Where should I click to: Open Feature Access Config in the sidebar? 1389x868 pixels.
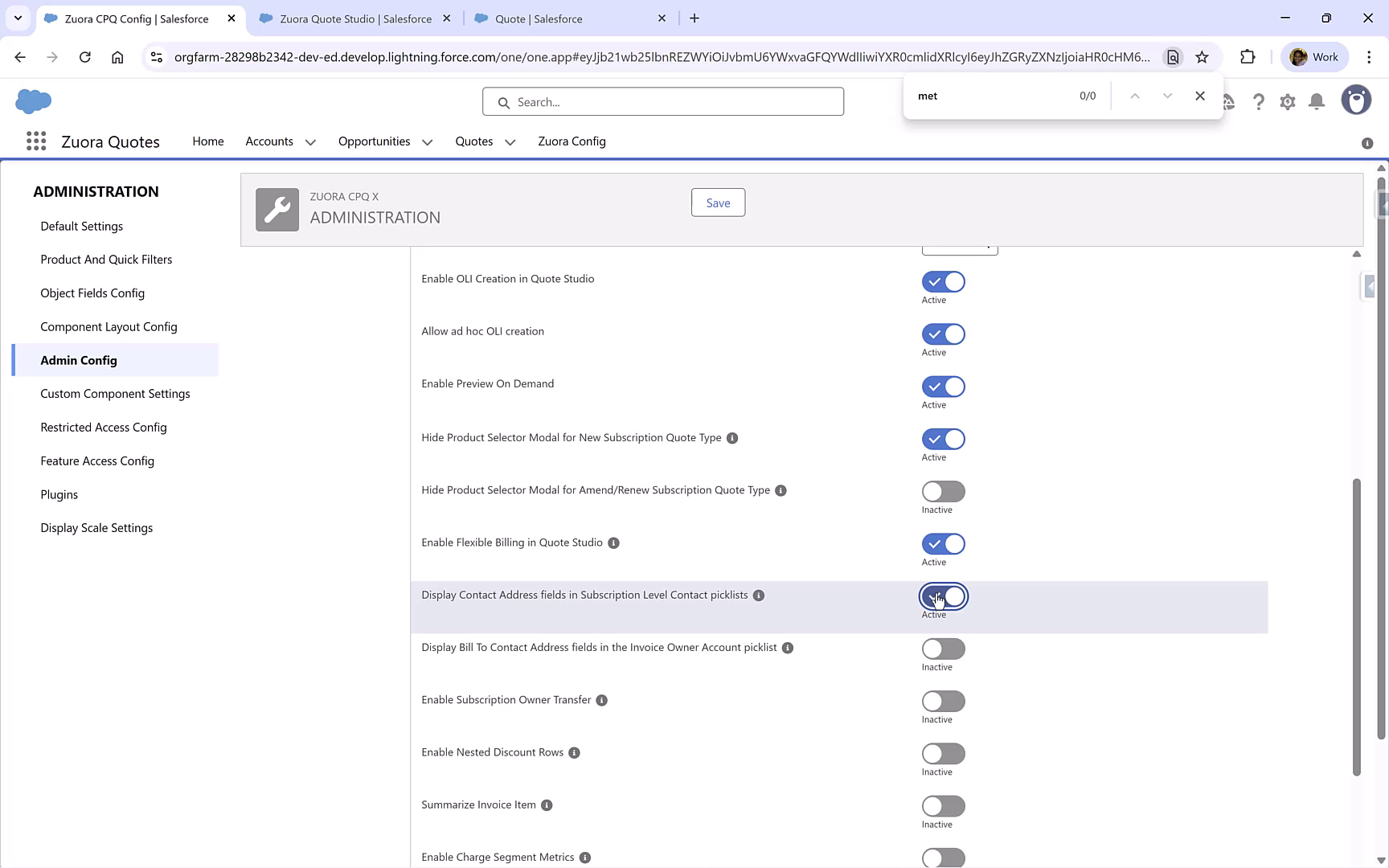pyautogui.click(x=97, y=461)
